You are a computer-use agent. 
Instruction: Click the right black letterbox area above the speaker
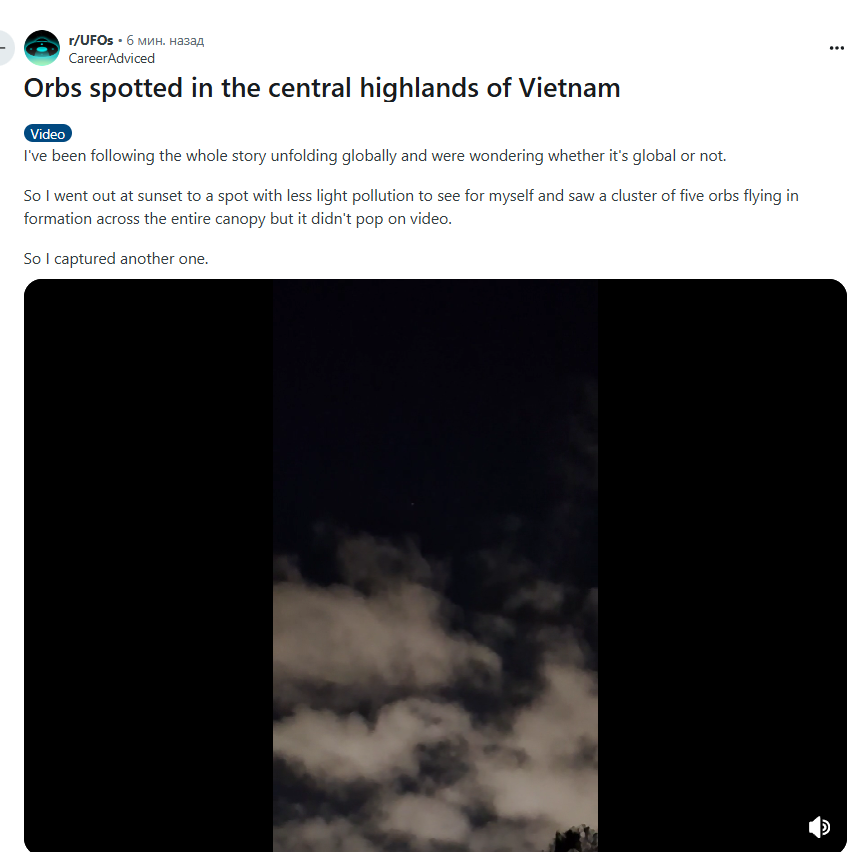point(722,544)
